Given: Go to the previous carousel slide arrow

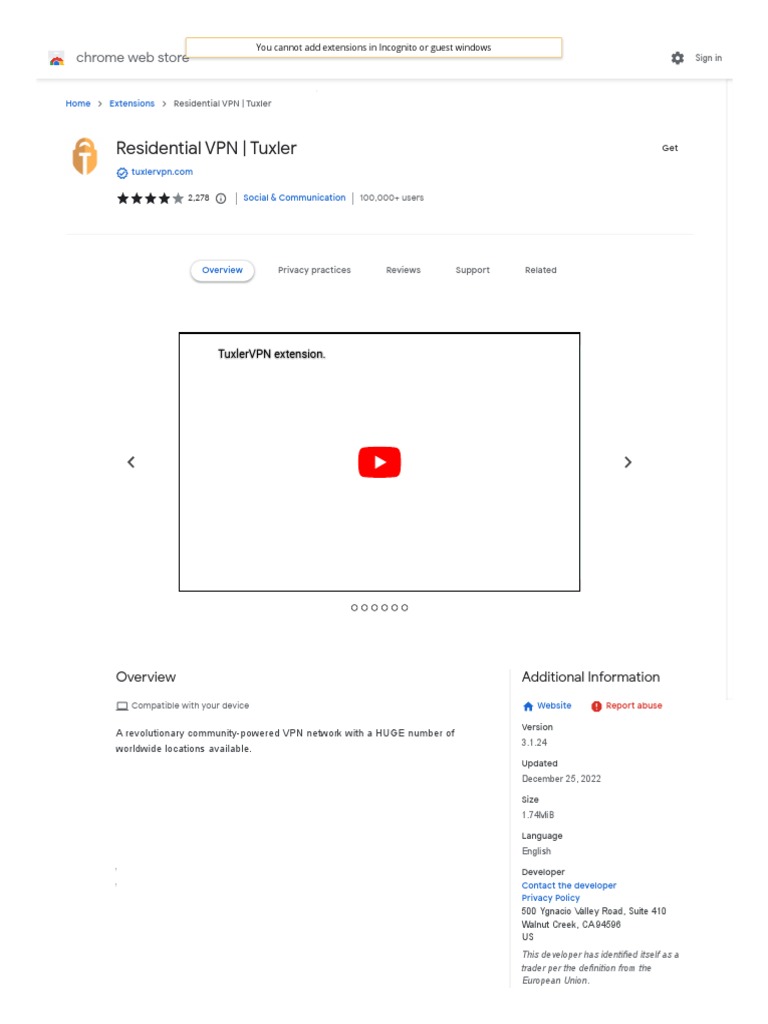Looking at the screenshot, I should pyautogui.click(x=131, y=462).
